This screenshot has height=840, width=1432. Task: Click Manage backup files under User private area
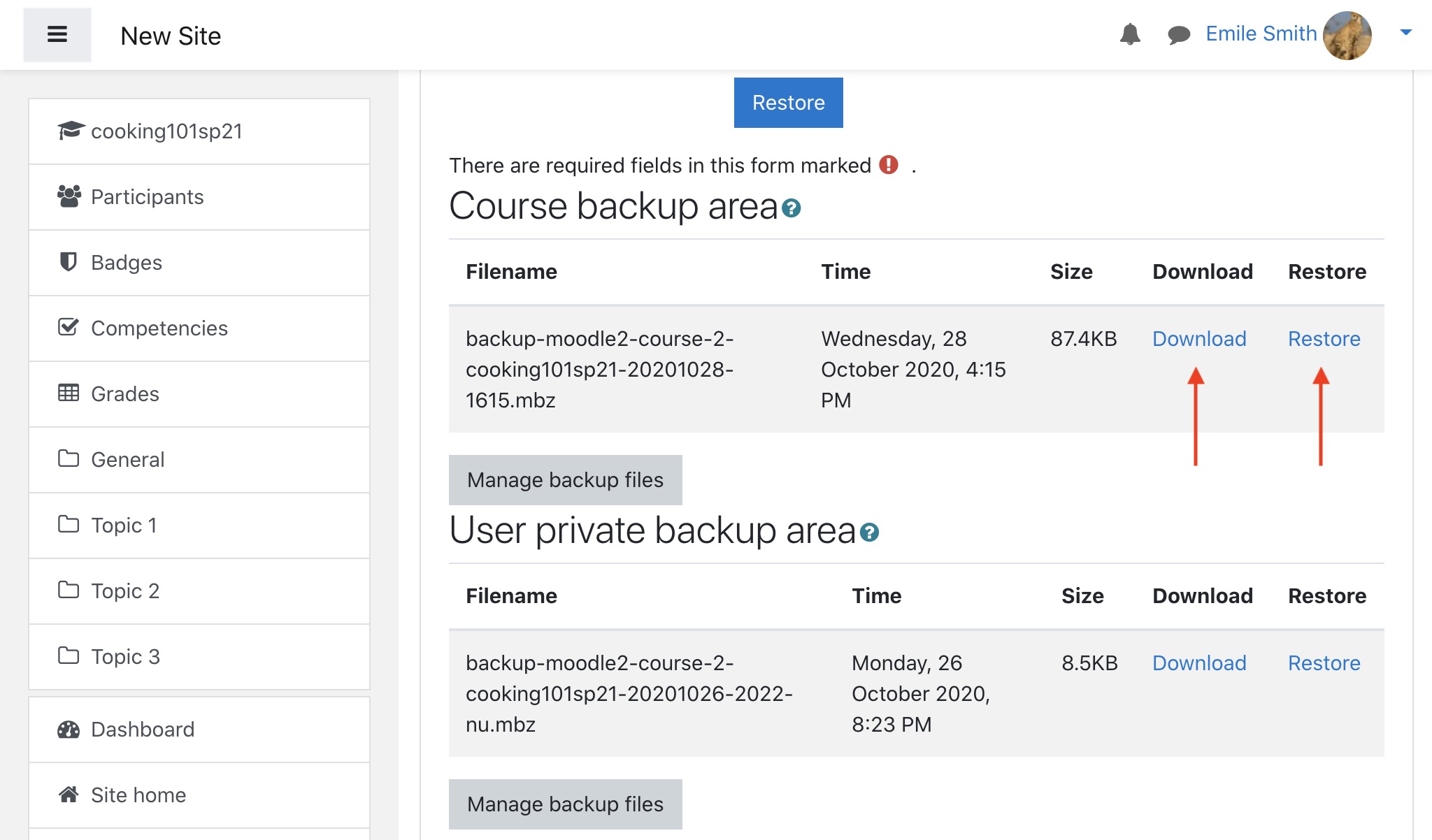tap(565, 804)
